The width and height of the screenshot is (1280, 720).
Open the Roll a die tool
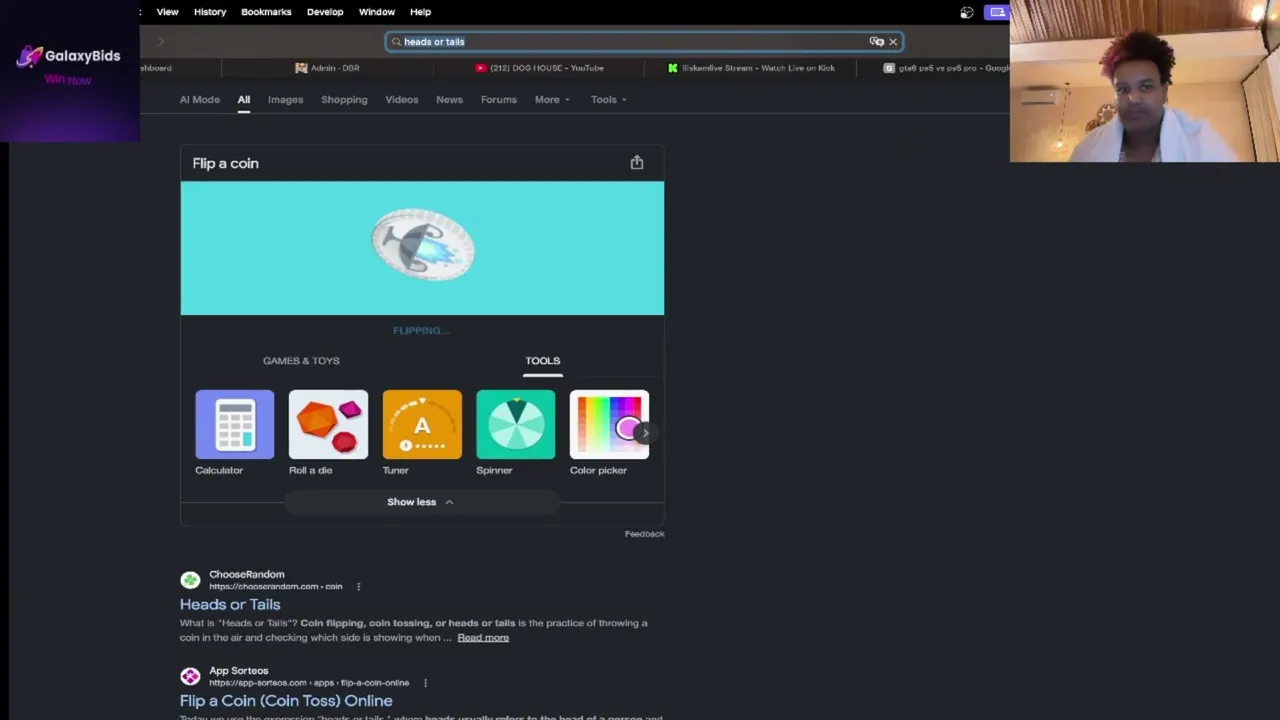(x=328, y=432)
